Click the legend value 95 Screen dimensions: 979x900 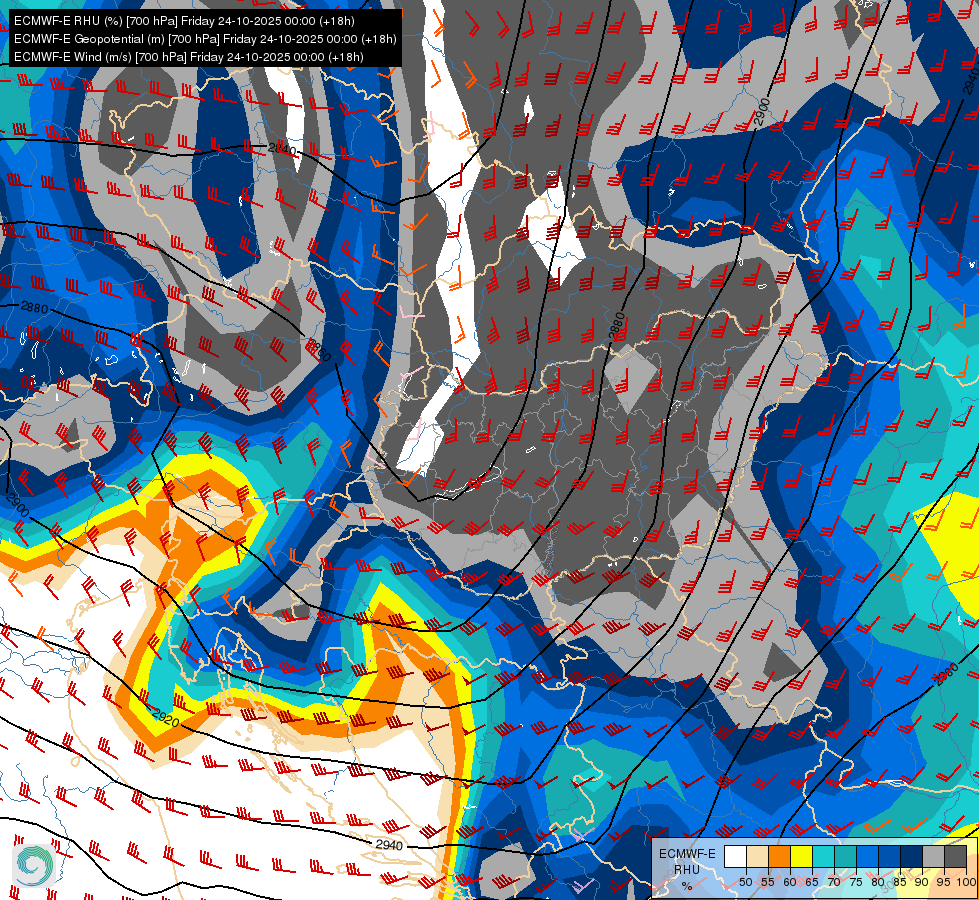tap(944, 882)
